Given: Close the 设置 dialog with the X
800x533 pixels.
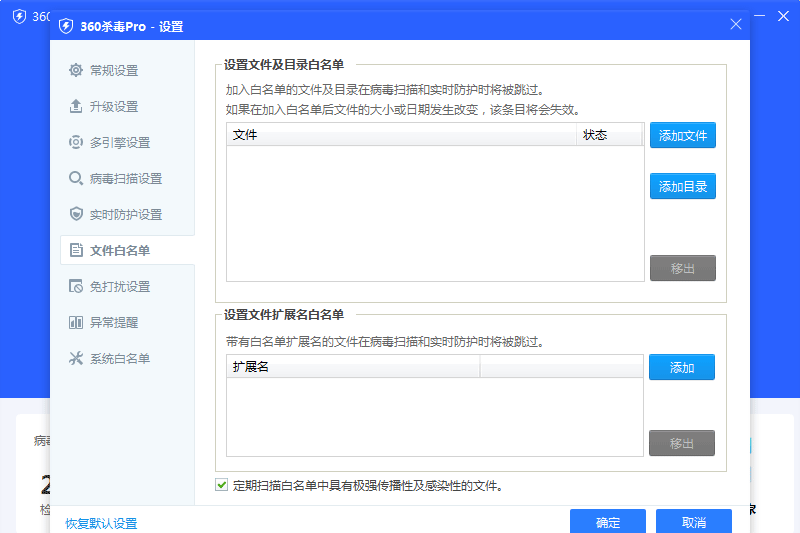Looking at the screenshot, I should tap(735, 24).
